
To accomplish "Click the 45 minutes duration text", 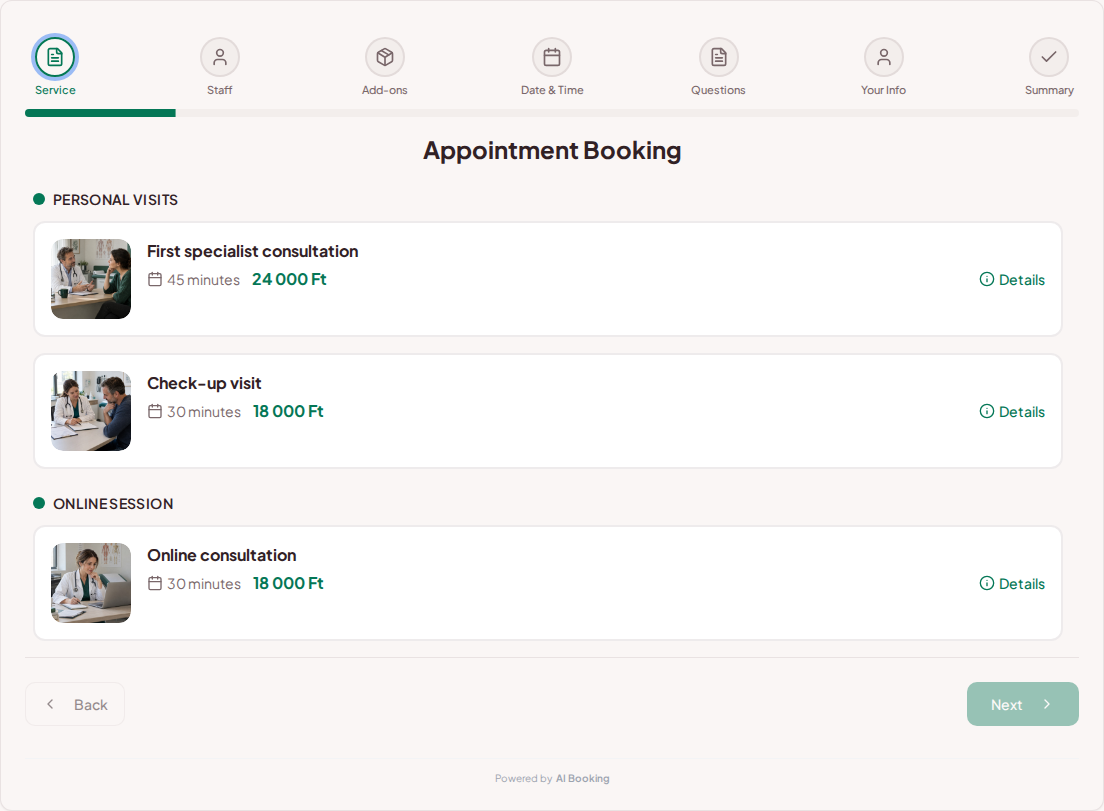I will click(x=203, y=280).
